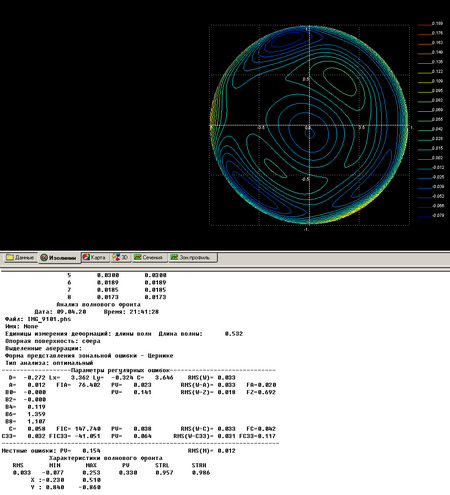
Task: Click the red 0.189 legend color line
Action: [424, 25]
